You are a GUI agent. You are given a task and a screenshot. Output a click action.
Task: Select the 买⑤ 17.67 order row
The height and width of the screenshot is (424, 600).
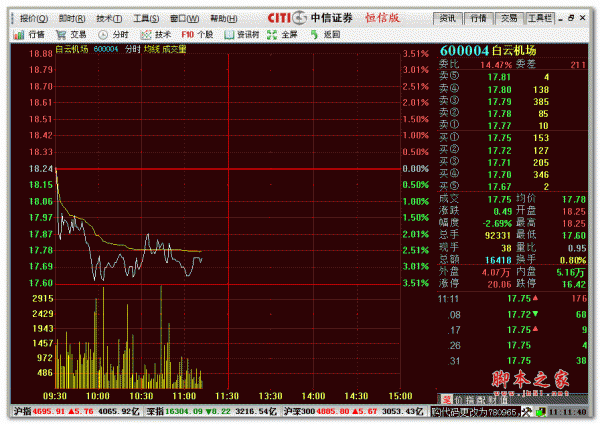512,186
